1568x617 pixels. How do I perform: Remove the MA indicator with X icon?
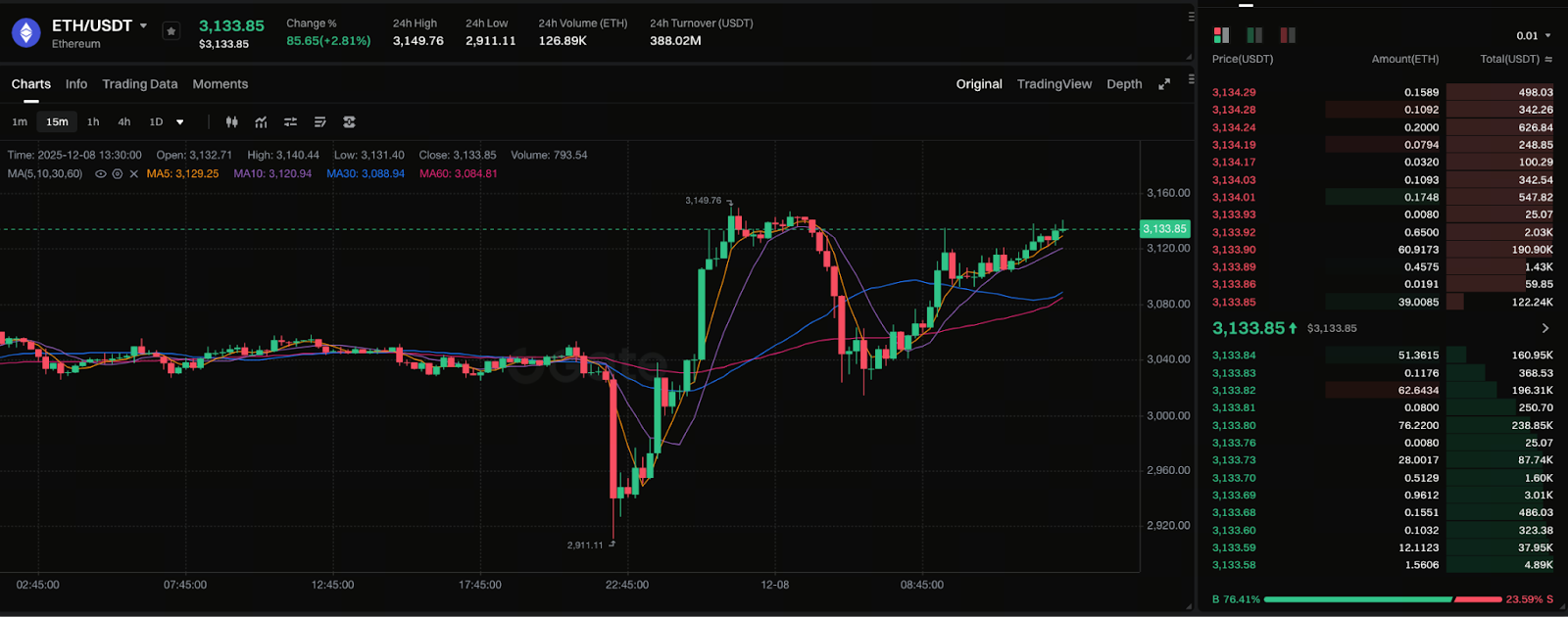coord(134,174)
